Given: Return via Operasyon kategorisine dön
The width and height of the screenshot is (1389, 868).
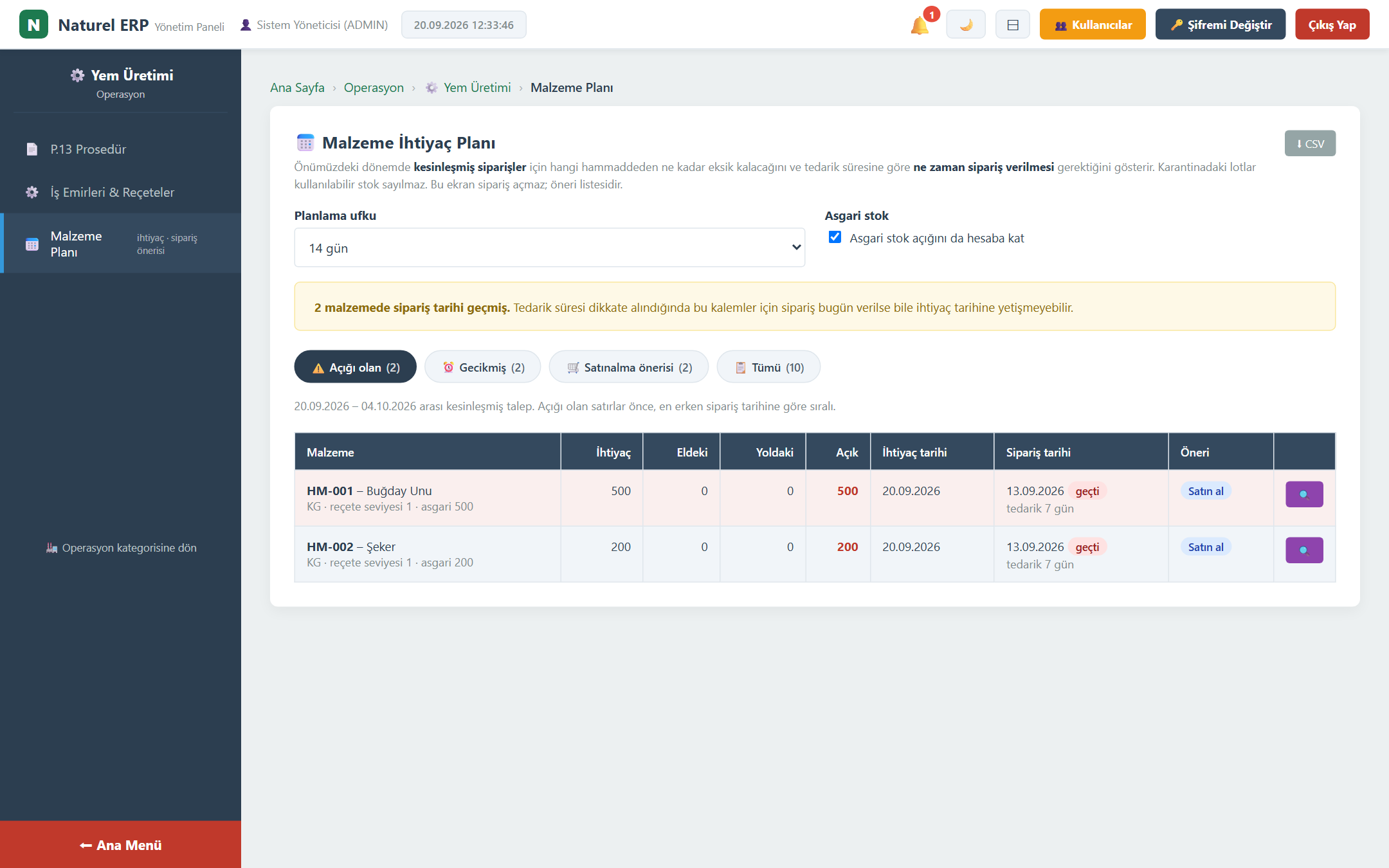Looking at the screenshot, I should point(121,548).
